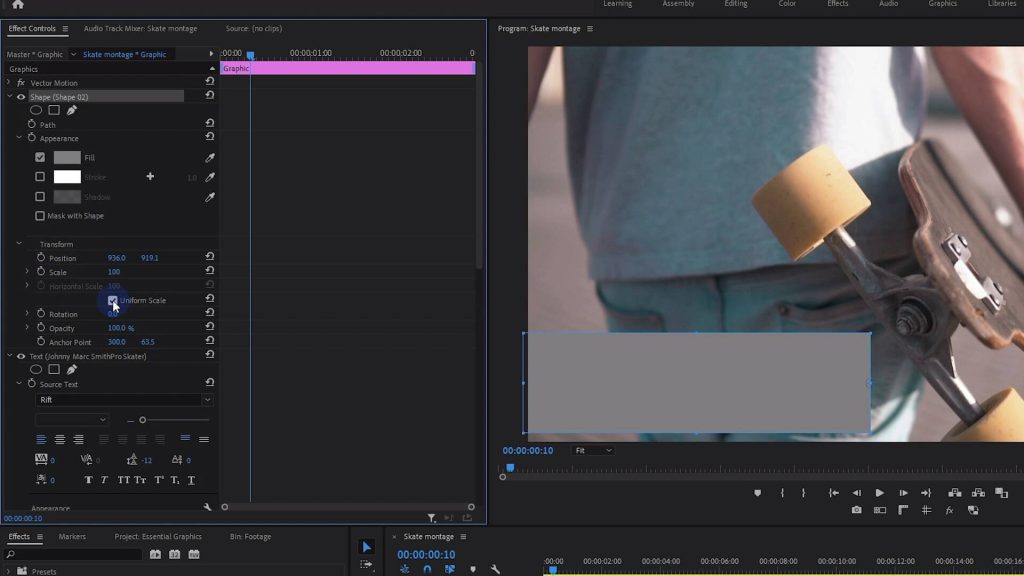Center align text
The height and width of the screenshot is (576, 1024).
(x=59, y=440)
